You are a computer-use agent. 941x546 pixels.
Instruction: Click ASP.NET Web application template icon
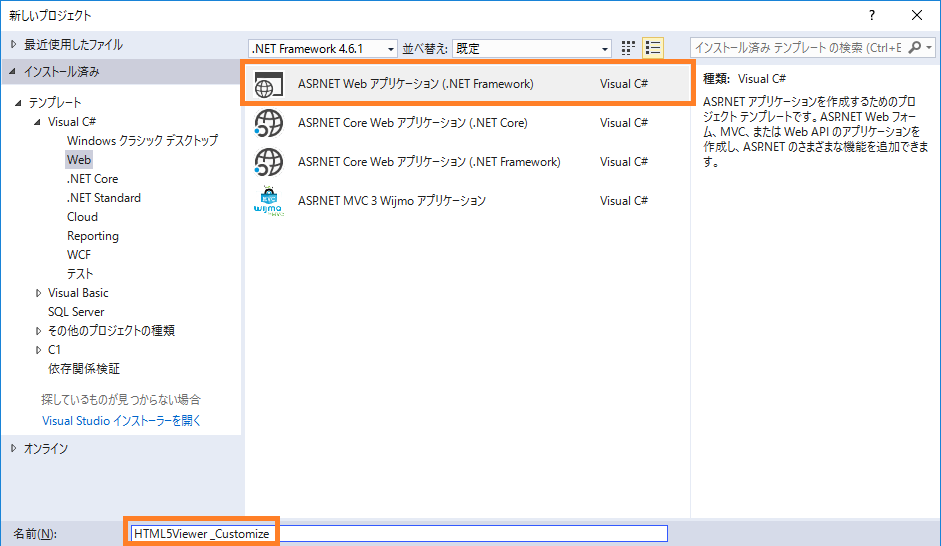pos(268,85)
